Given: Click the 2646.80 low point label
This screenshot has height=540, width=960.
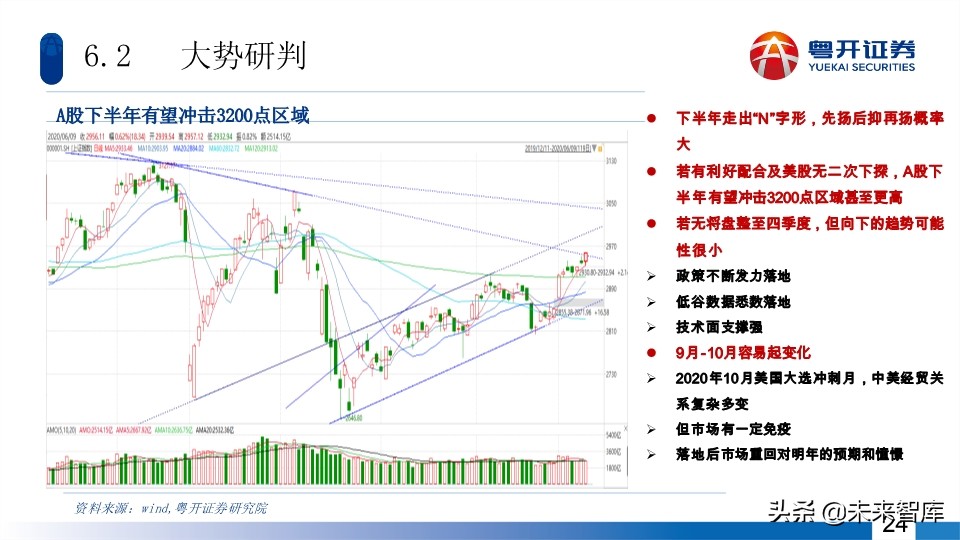Looking at the screenshot, I should coord(354,418).
